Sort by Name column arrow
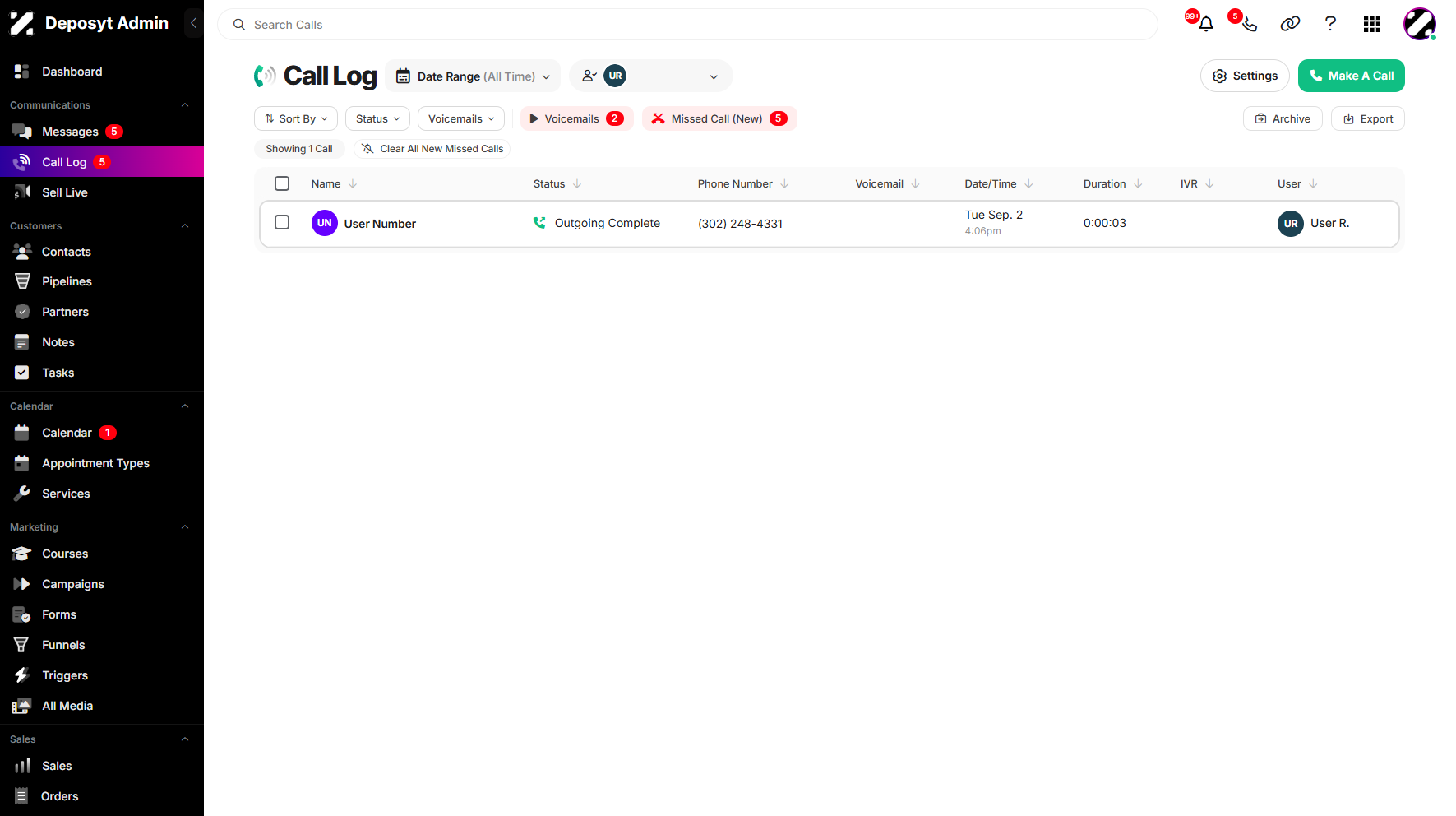The image size is (1456, 816). (353, 183)
